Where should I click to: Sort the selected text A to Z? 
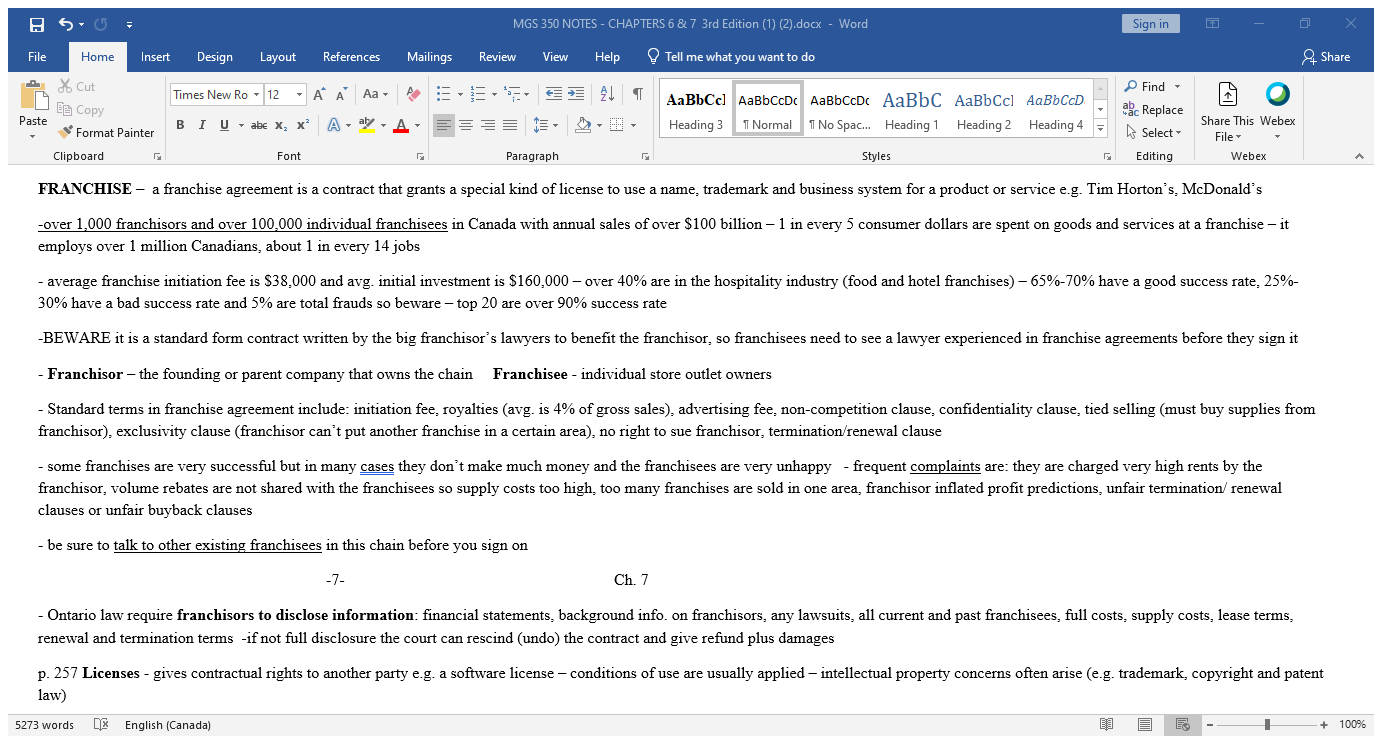(607, 94)
